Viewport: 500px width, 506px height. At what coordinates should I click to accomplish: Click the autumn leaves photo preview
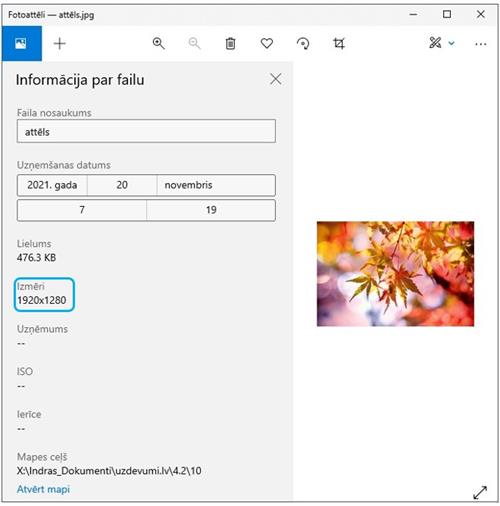tap(395, 274)
